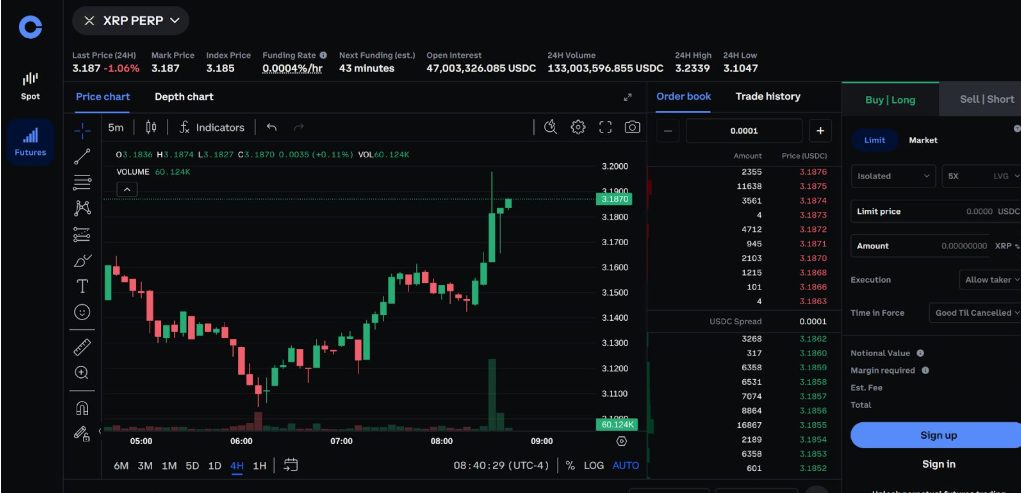Open the go-to-date calendar icon
Image resolution: width=1021 pixels, height=493 pixels.
click(x=291, y=465)
